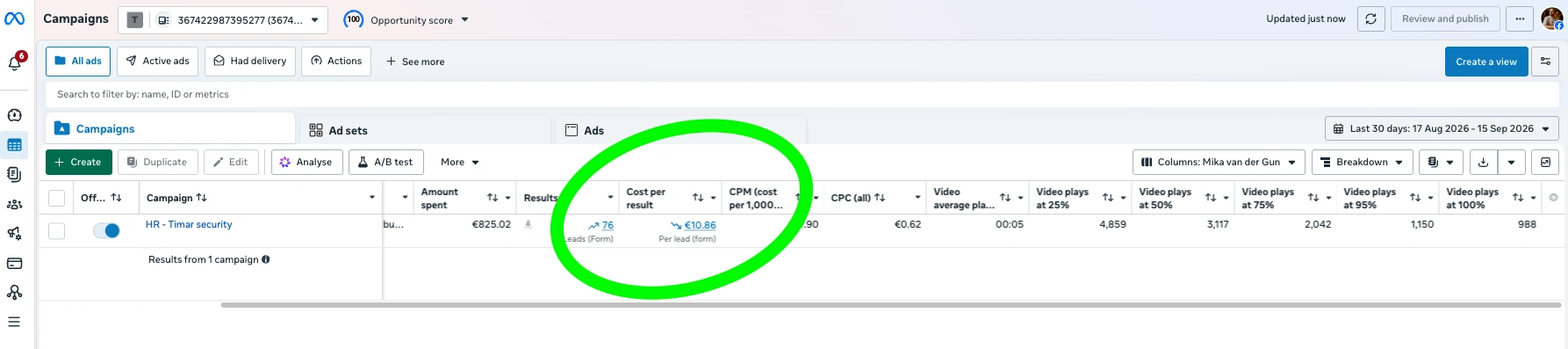Click the horizontal table scrollbar
Screen dimensions: 1568x349
tap(890, 305)
